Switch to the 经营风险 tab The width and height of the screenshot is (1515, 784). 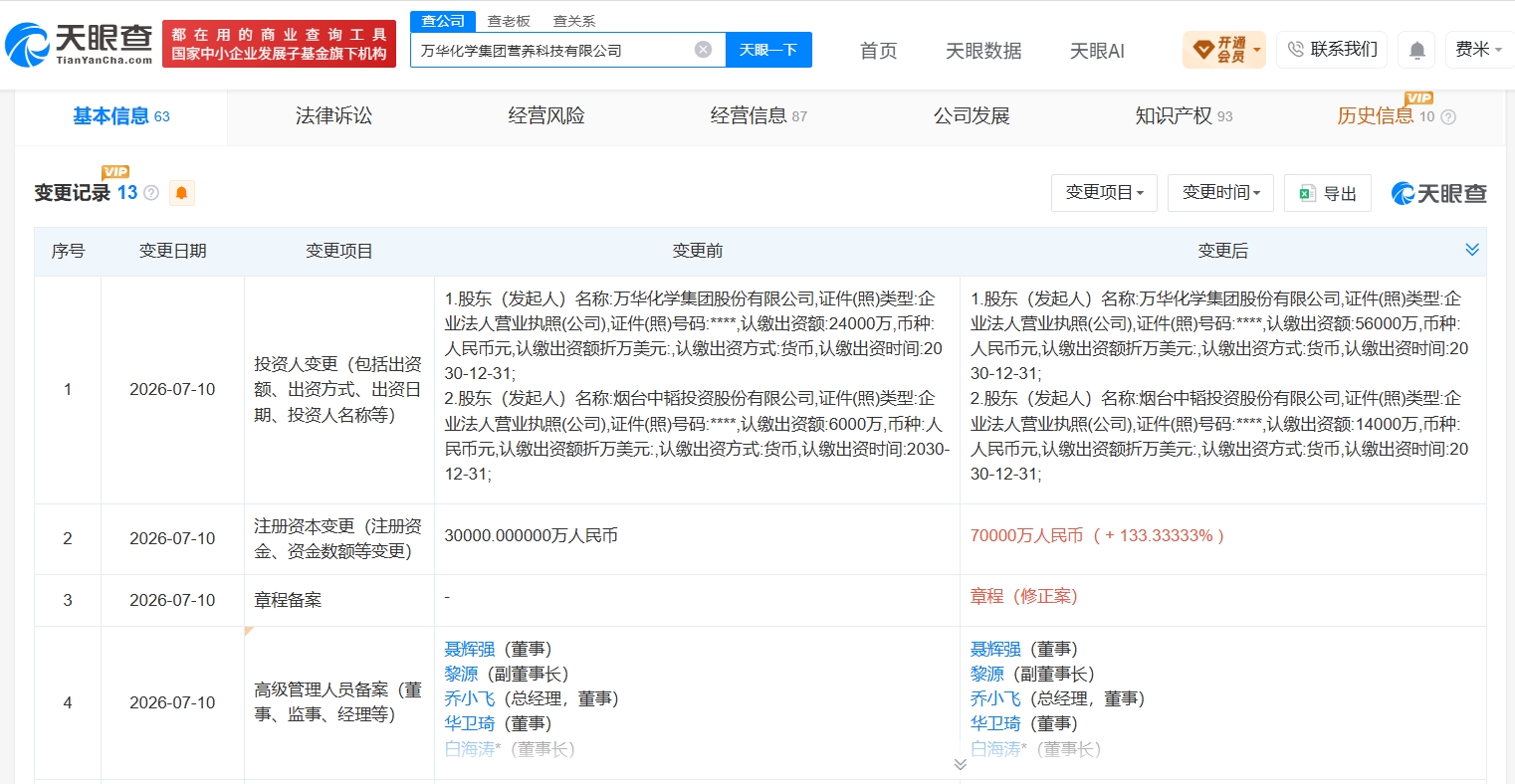pos(546,116)
